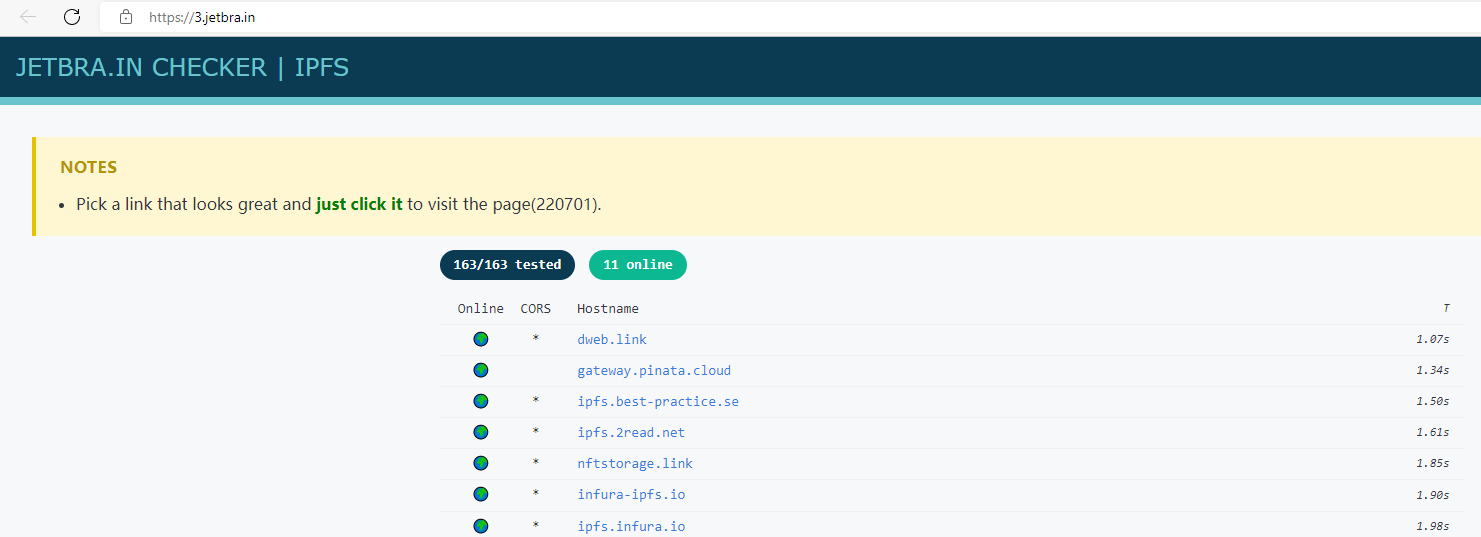
Task: Click the status globe for infura-ipfs.io
Action: click(x=481, y=494)
